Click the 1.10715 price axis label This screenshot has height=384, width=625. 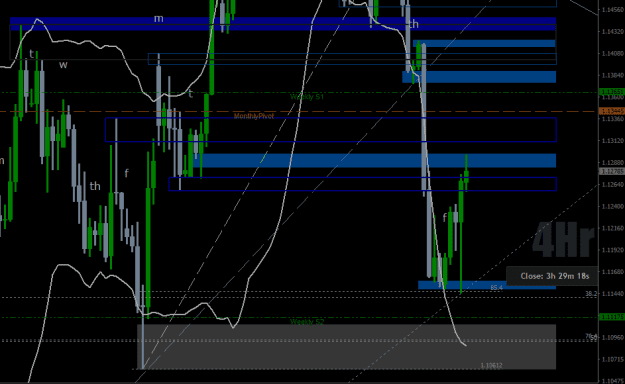(x=613, y=359)
